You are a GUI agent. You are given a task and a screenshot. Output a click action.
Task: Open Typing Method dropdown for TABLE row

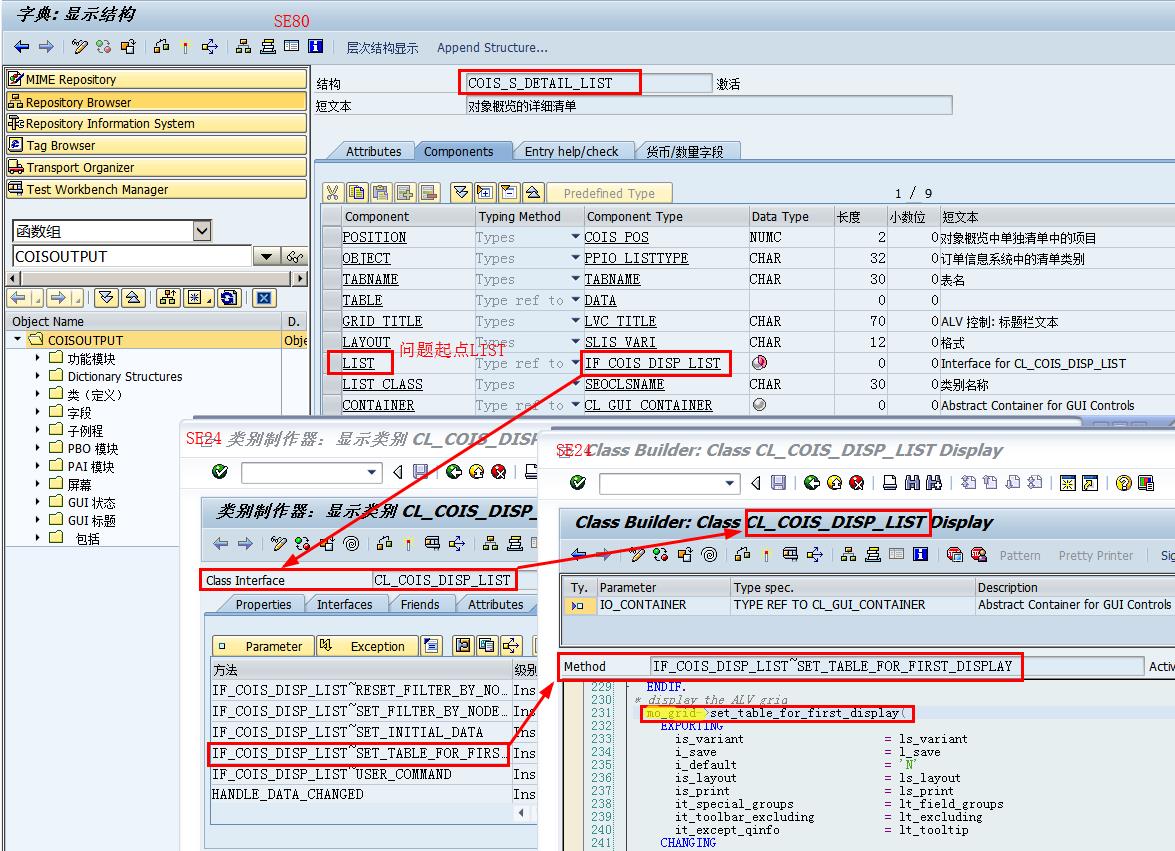point(576,300)
